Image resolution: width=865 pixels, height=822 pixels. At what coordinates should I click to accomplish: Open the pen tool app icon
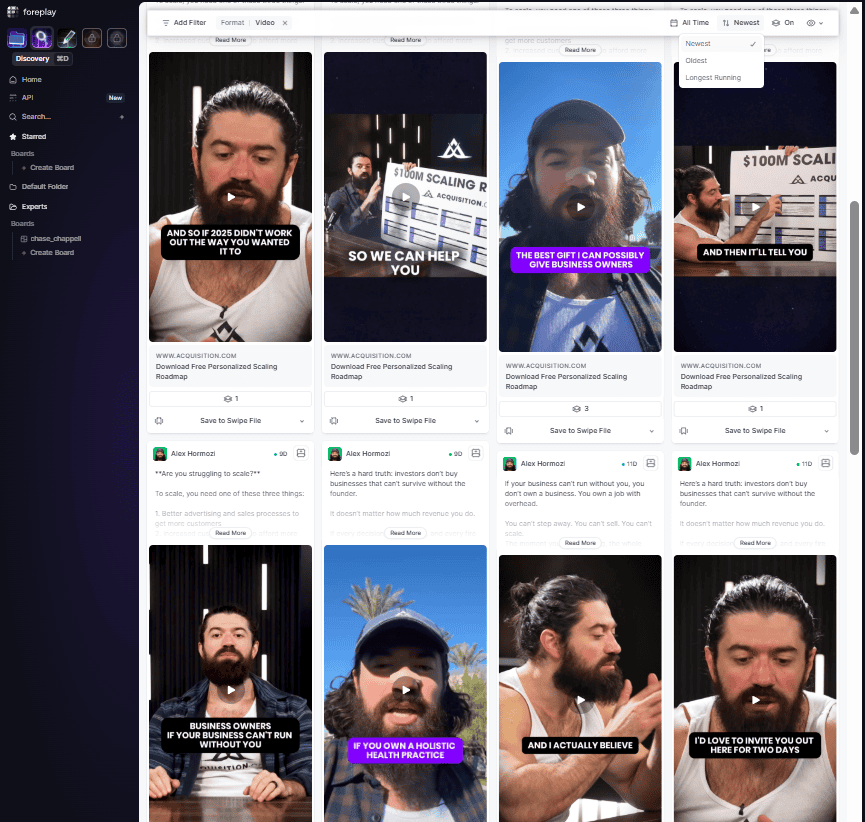point(67,38)
